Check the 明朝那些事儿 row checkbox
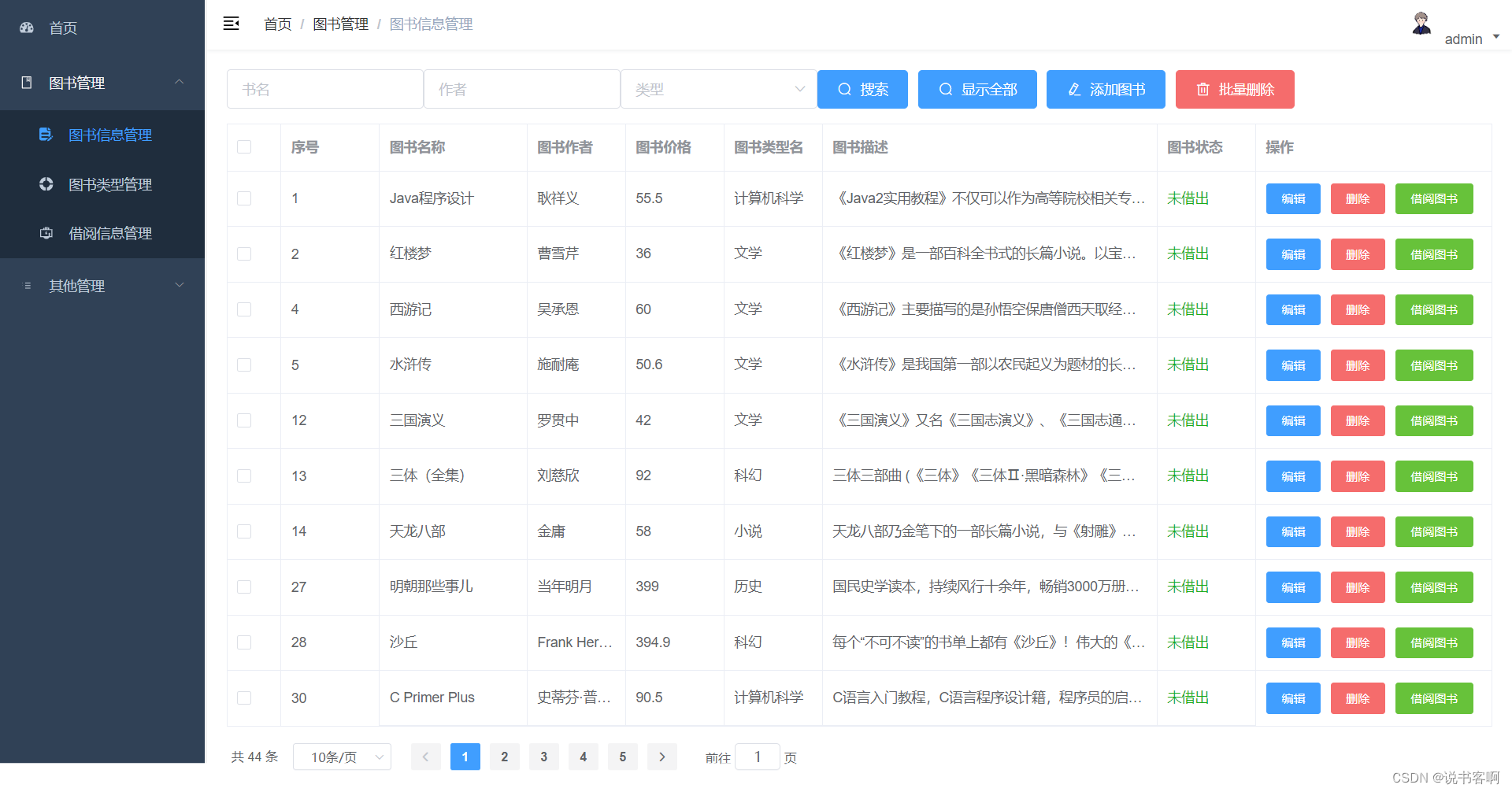This screenshot has height=792, width=1512. click(x=244, y=587)
